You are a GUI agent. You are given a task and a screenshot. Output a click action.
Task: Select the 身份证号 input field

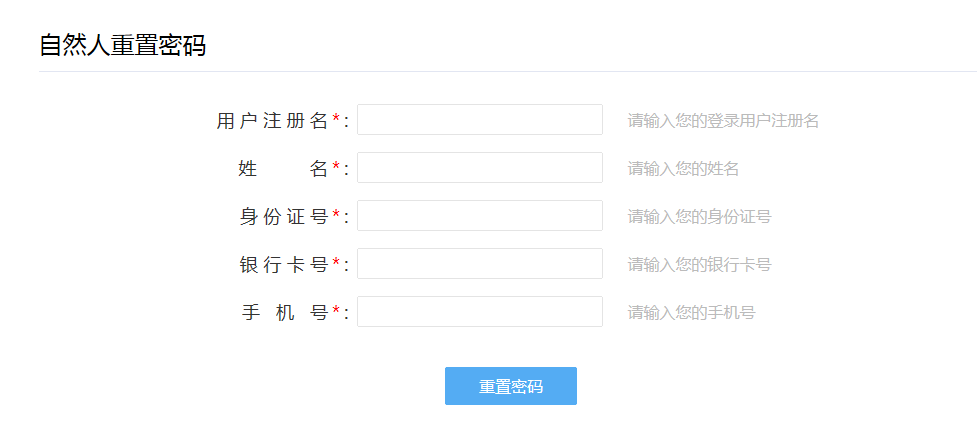[480, 216]
